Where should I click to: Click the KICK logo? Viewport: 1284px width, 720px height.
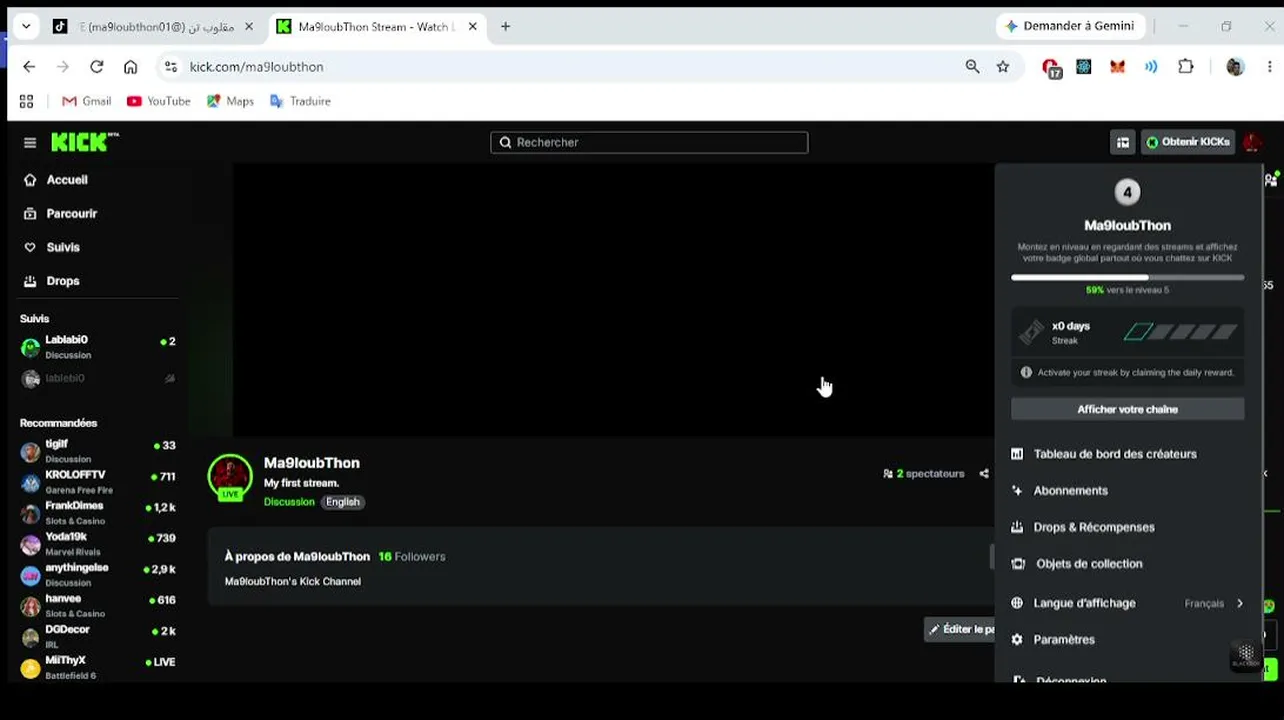point(84,142)
